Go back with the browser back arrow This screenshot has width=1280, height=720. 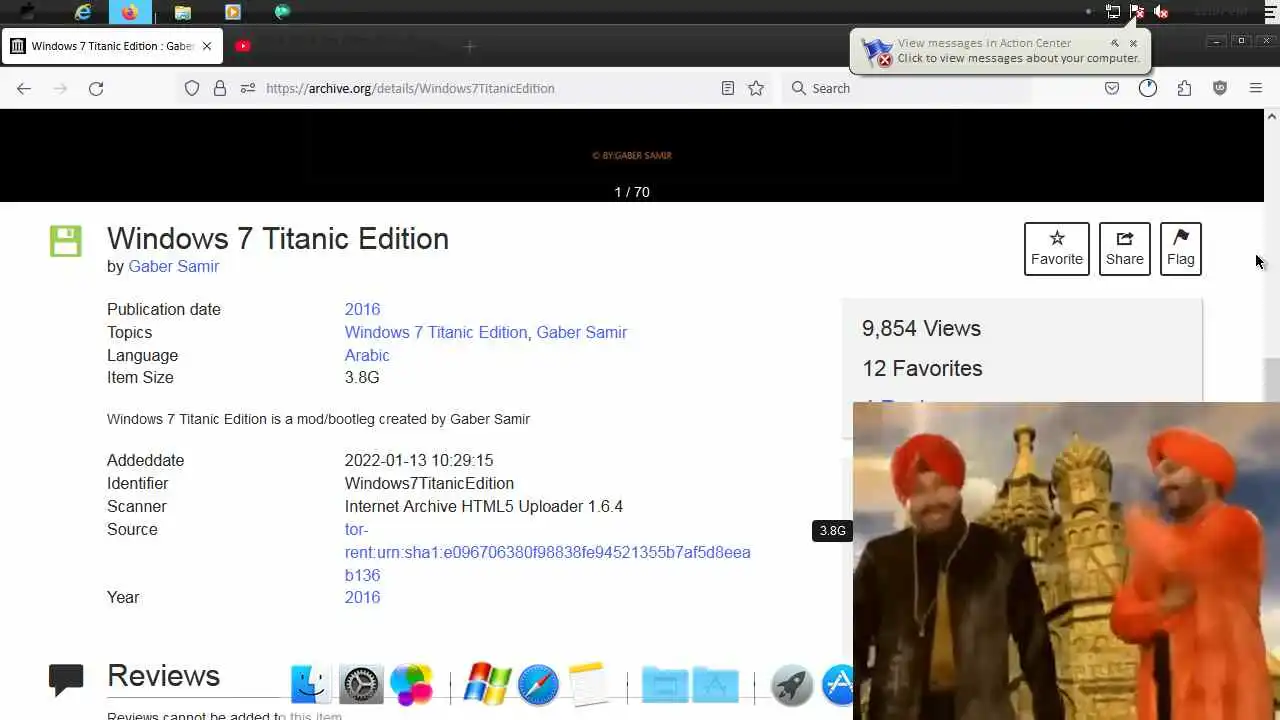(x=24, y=88)
